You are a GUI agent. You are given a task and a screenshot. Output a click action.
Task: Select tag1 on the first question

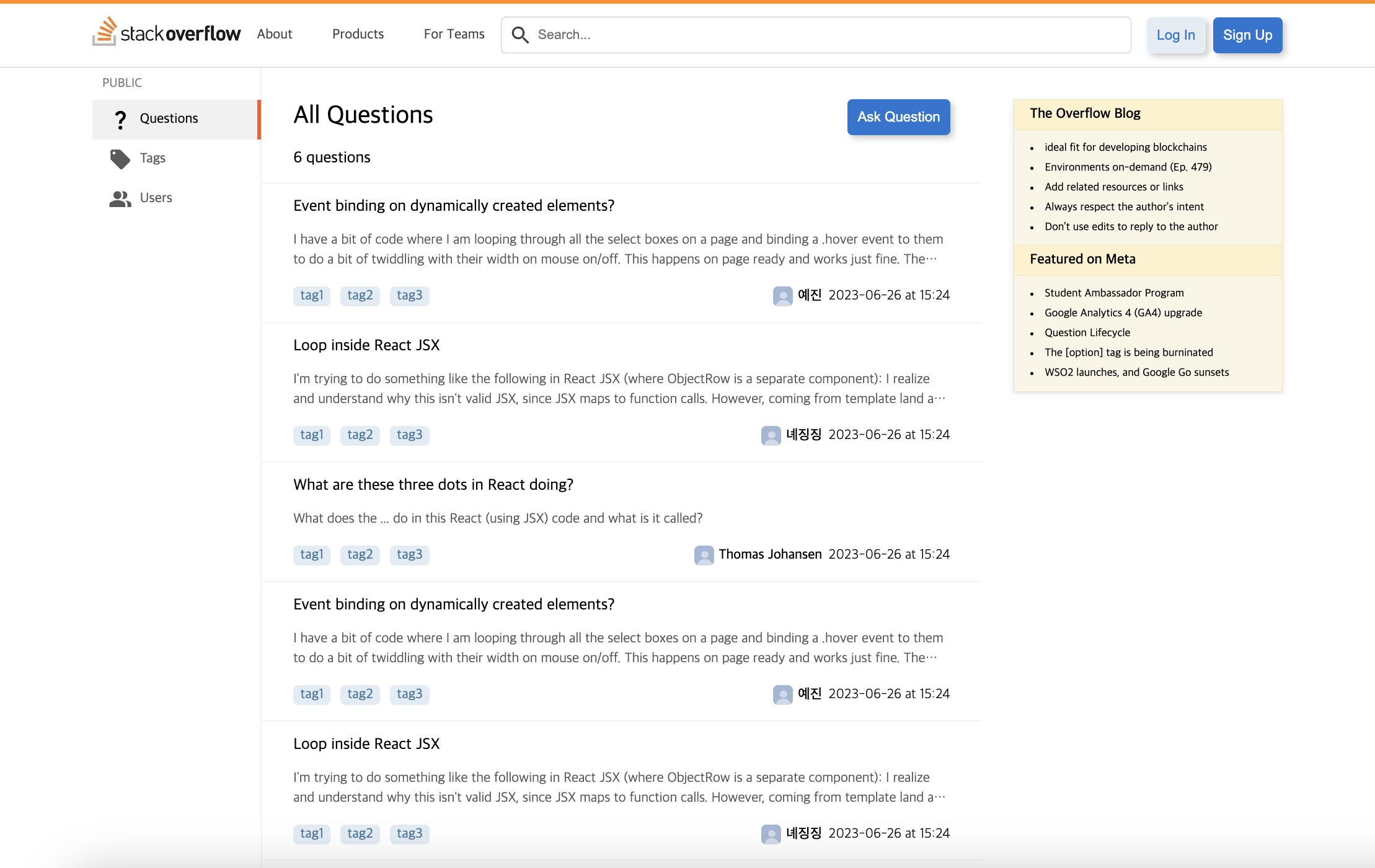pyautogui.click(x=311, y=296)
